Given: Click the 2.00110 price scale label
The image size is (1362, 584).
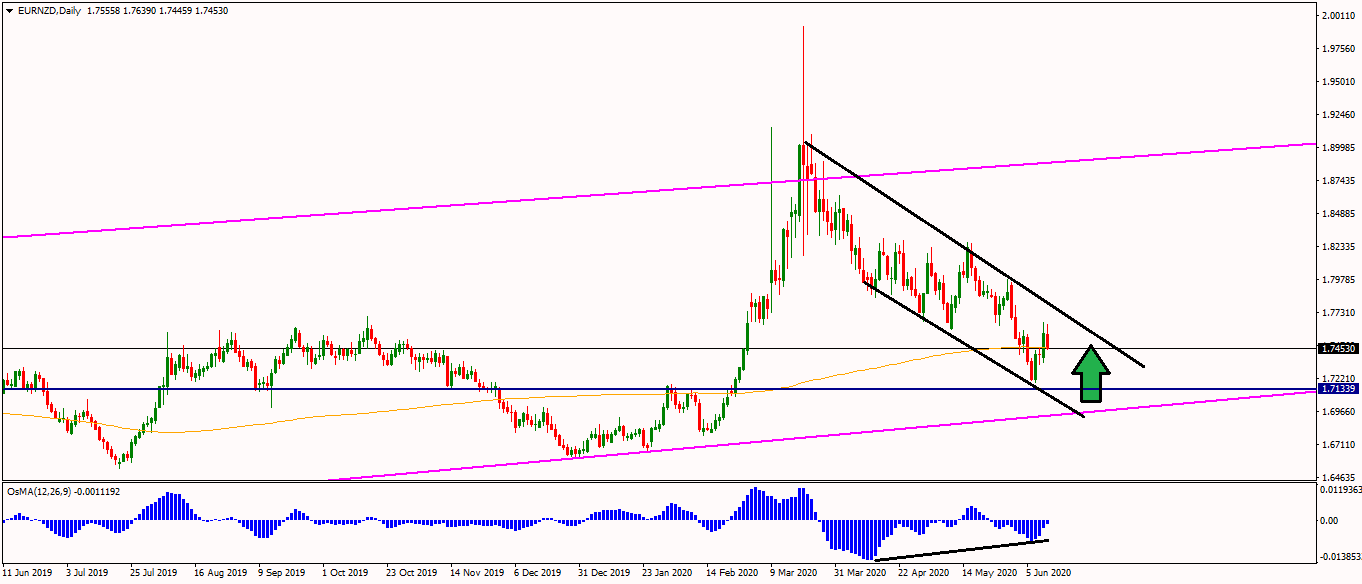Looking at the screenshot, I should click(x=1337, y=16).
